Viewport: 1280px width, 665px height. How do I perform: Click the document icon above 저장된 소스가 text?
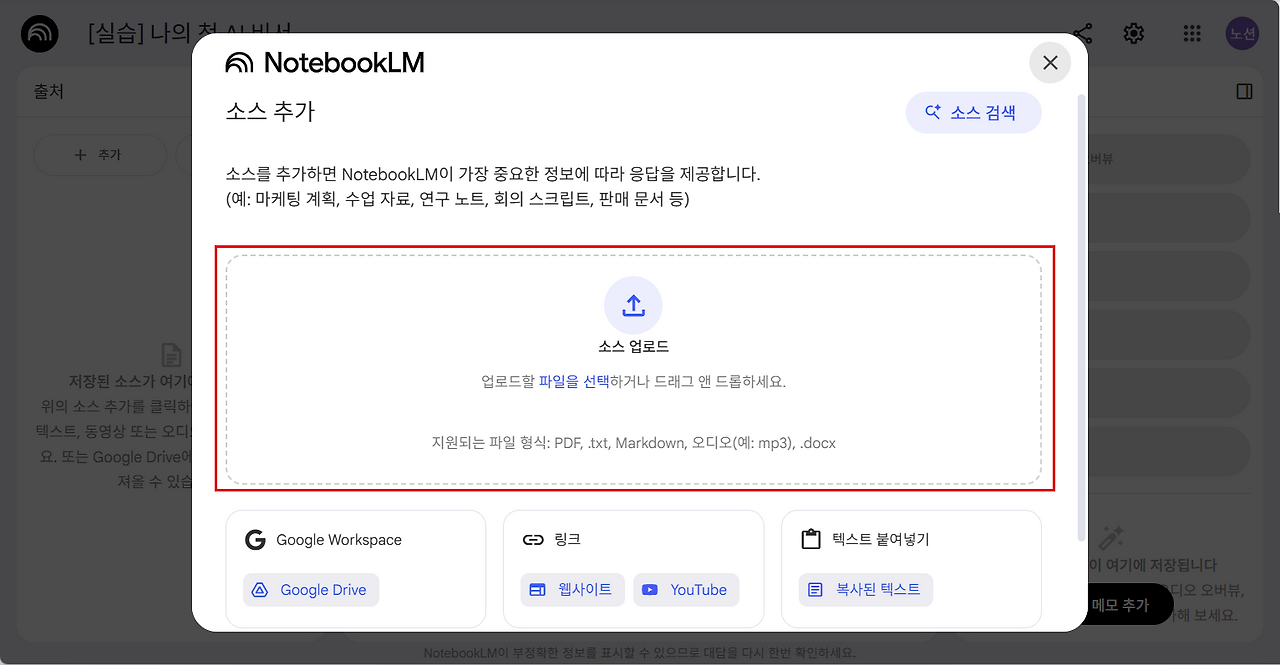(172, 355)
